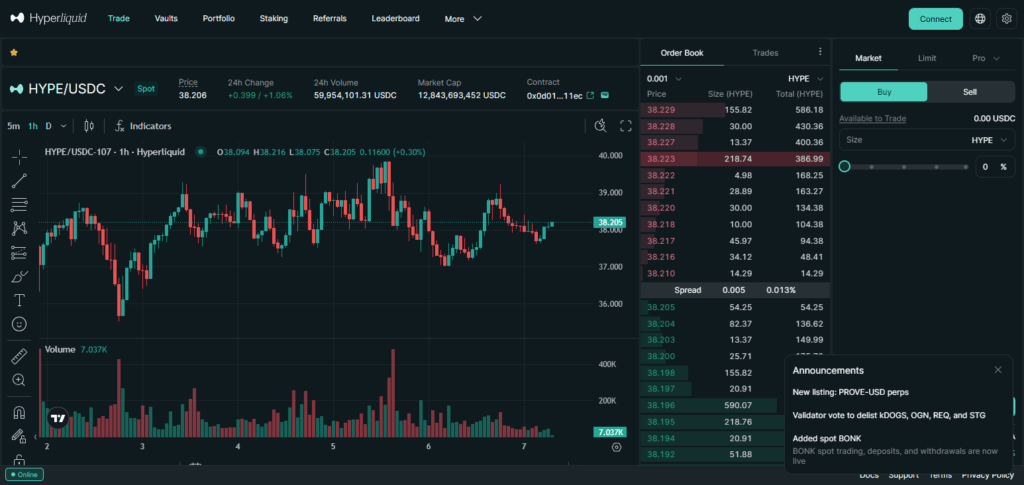The width and height of the screenshot is (1024, 485).
Task: Open candlestick chart type selector
Action: pos(89,126)
